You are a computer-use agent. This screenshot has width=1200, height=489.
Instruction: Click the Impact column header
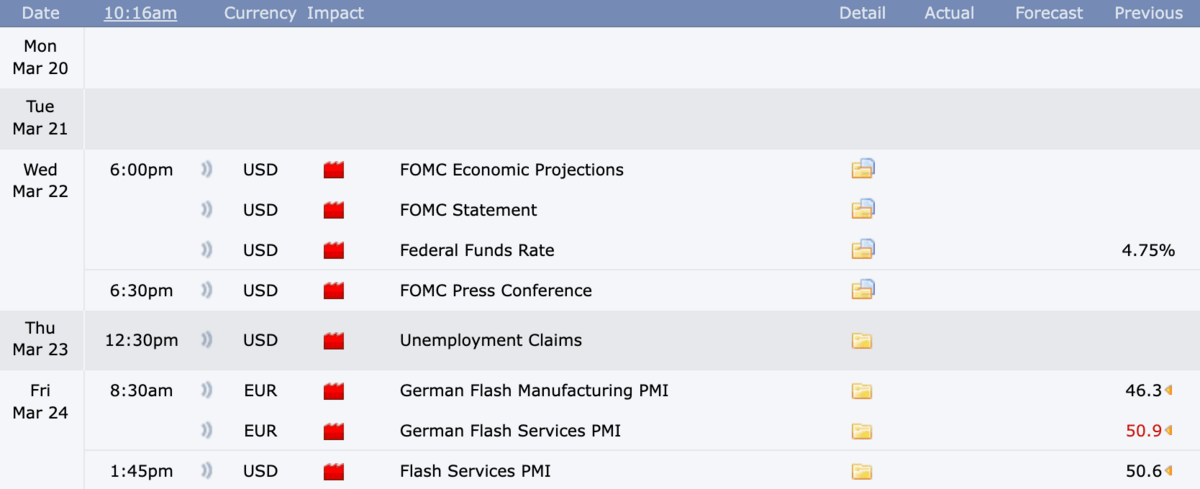[335, 13]
